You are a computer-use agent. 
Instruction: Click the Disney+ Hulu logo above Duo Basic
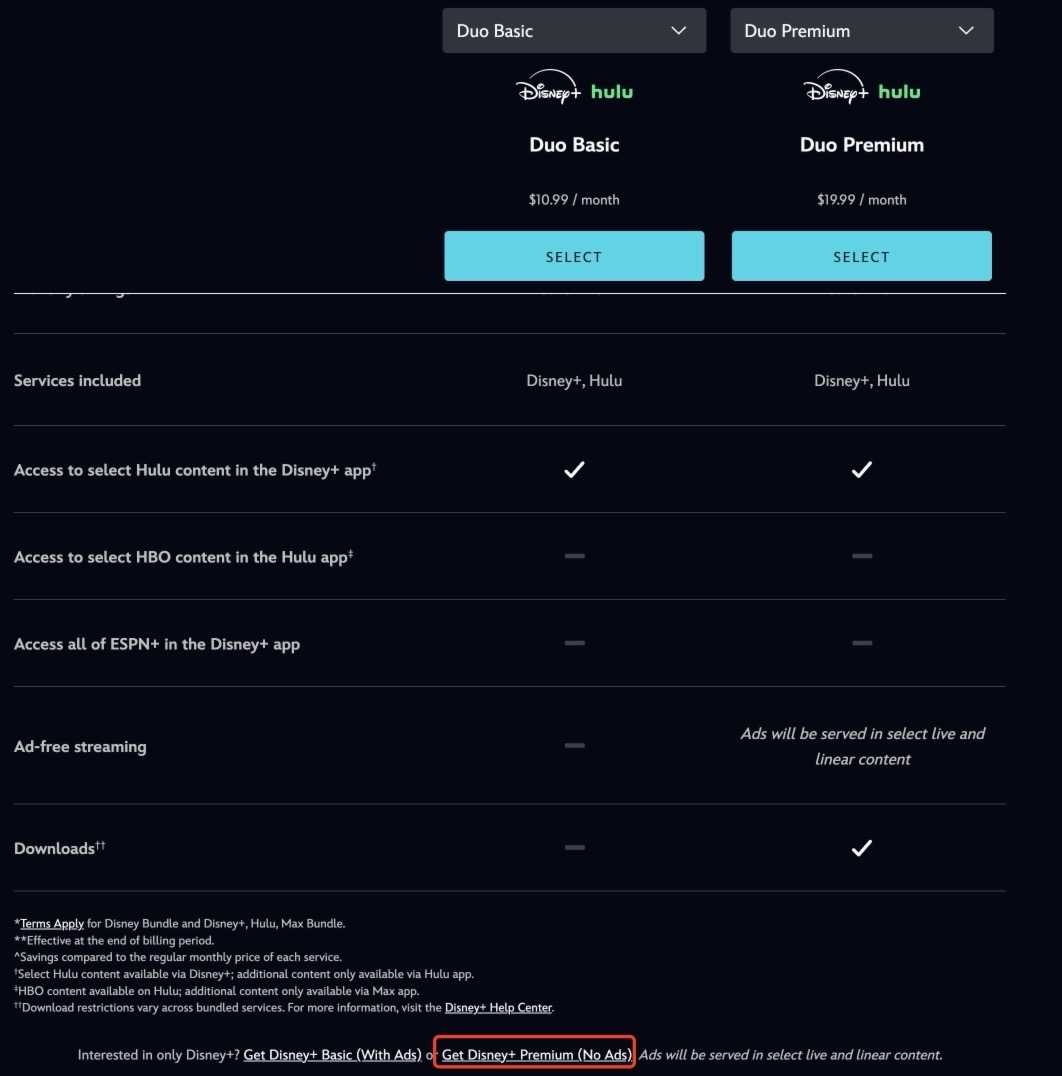tap(574, 91)
